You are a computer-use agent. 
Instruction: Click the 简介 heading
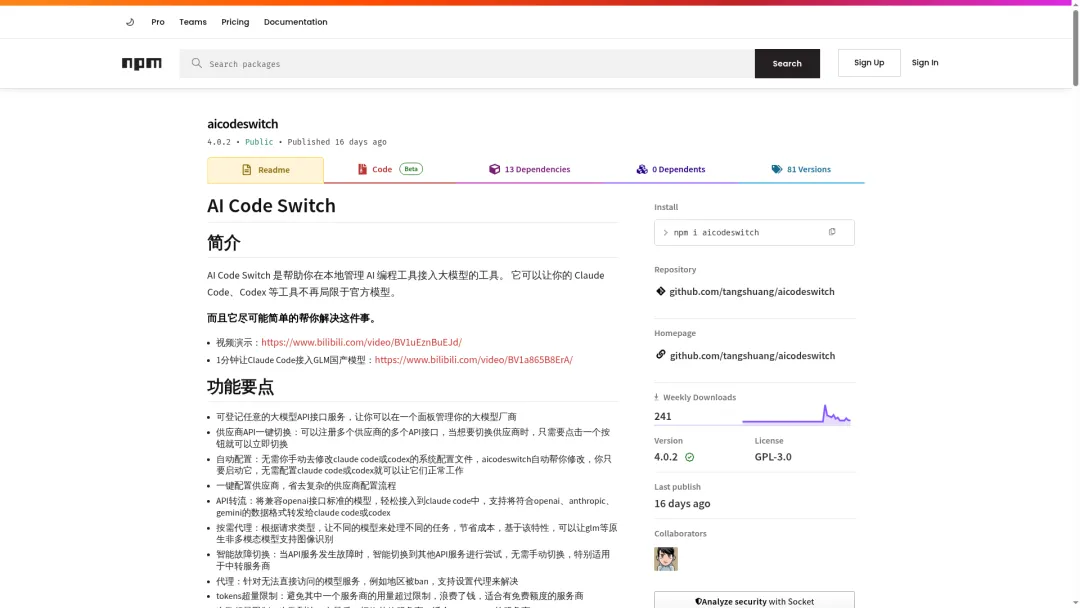tap(224, 242)
